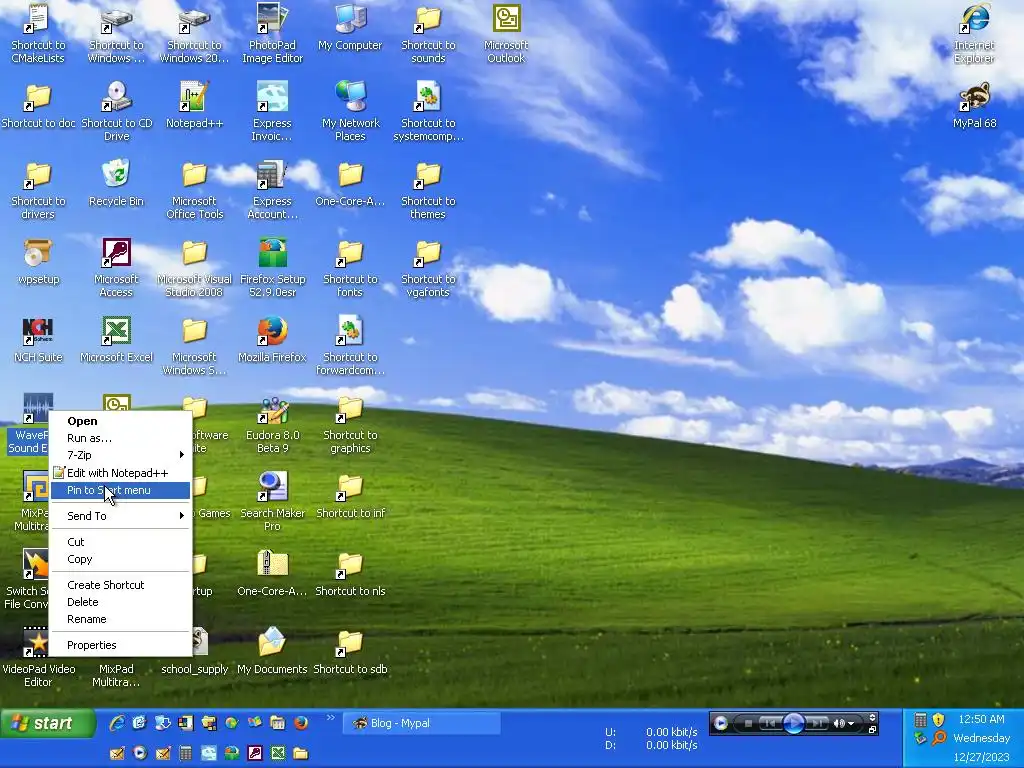The image size is (1024, 768).
Task: Open Properties from the context menu
Action: click(x=120, y=645)
